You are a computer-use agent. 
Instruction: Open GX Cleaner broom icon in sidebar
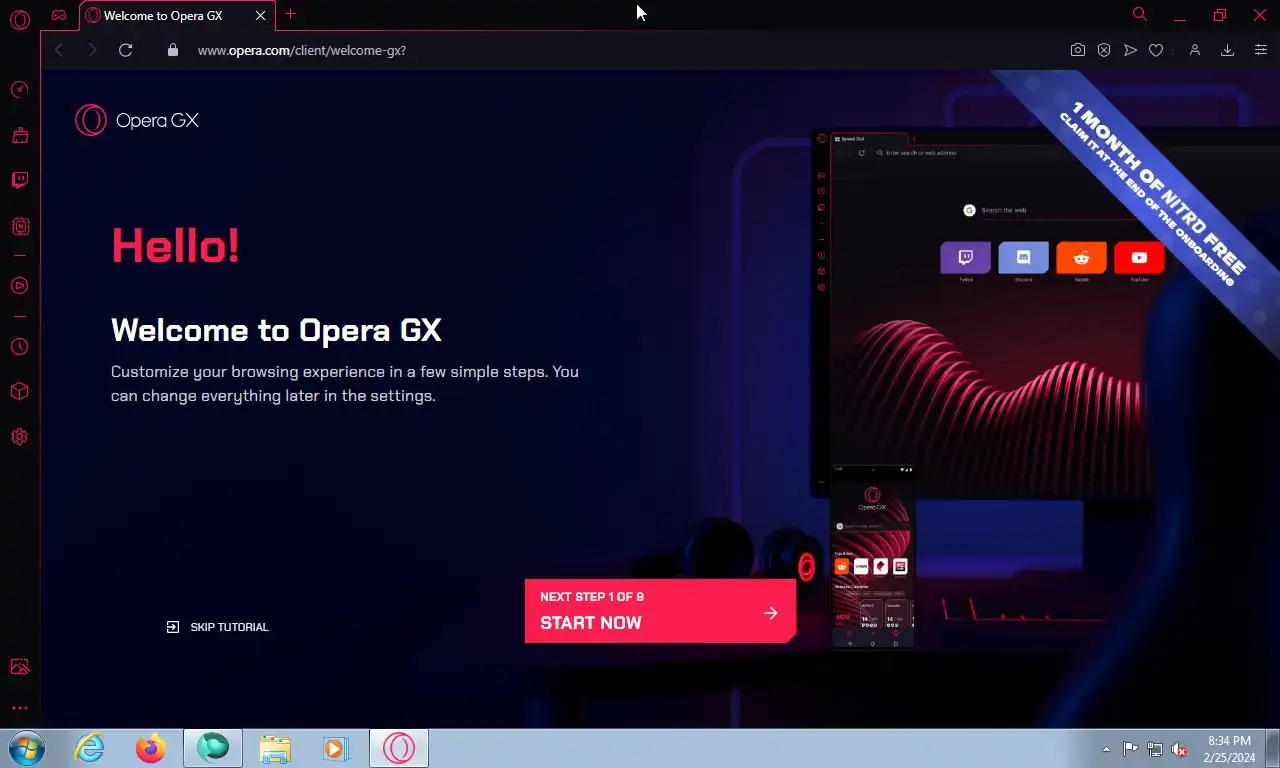coord(19,135)
